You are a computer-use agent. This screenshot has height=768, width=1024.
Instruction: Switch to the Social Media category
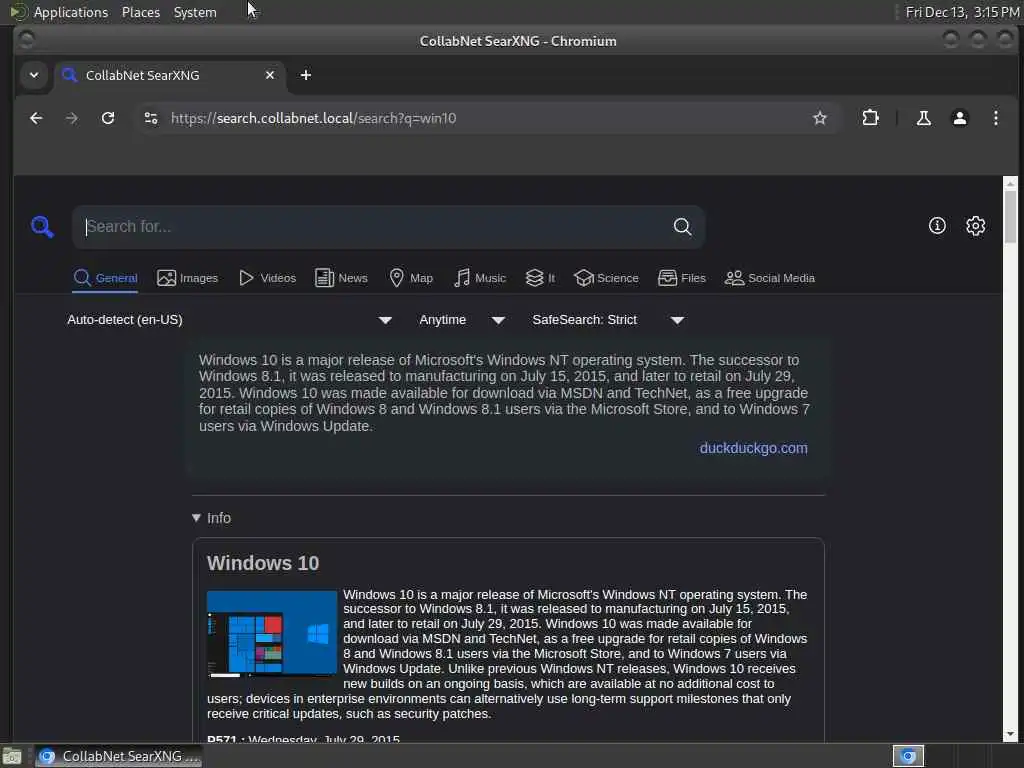(770, 278)
